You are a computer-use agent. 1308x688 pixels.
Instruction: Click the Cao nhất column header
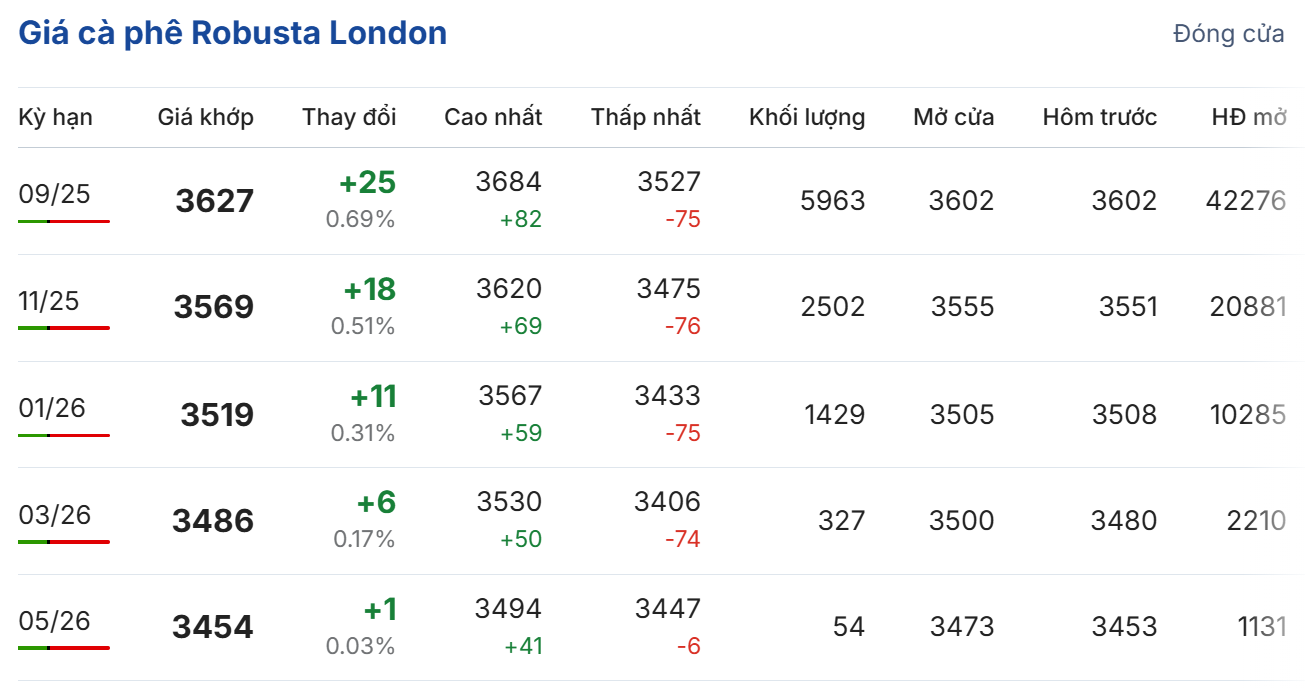click(493, 117)
